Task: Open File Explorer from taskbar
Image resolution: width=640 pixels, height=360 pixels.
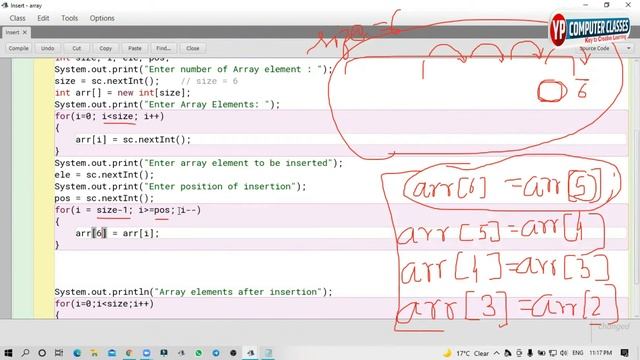Action: coord(94,353)
